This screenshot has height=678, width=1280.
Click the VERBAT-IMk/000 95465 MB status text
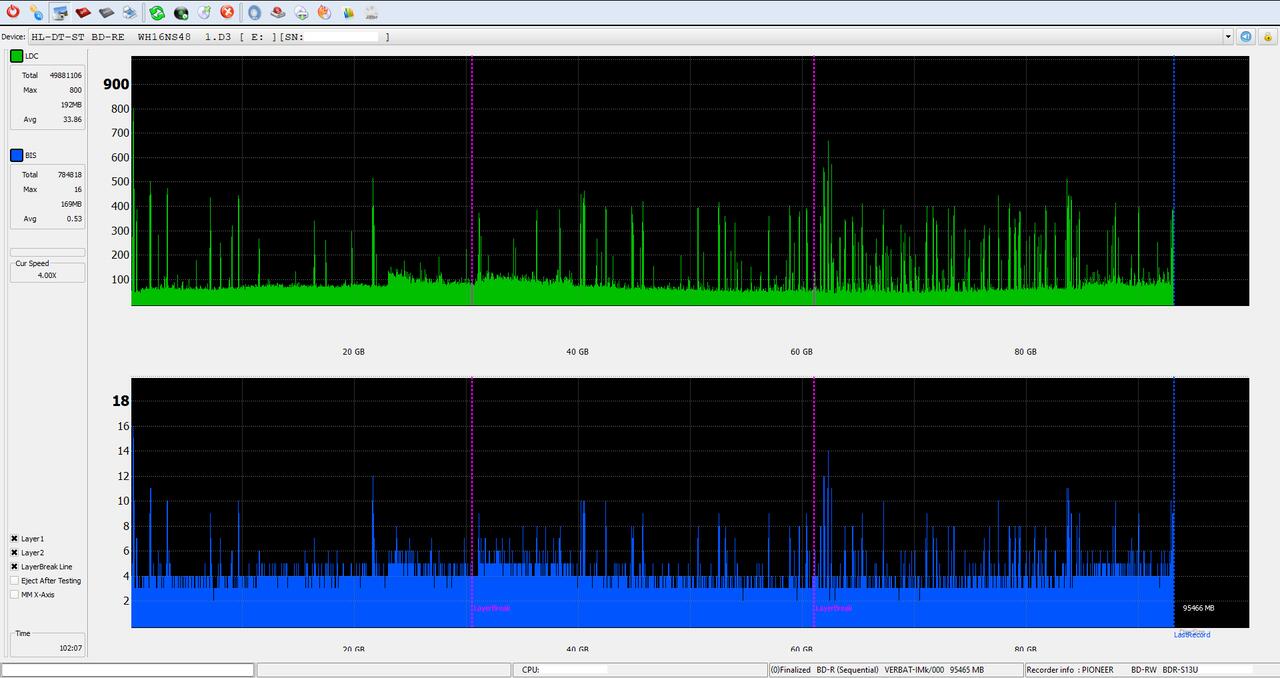[x=934, y=670]
